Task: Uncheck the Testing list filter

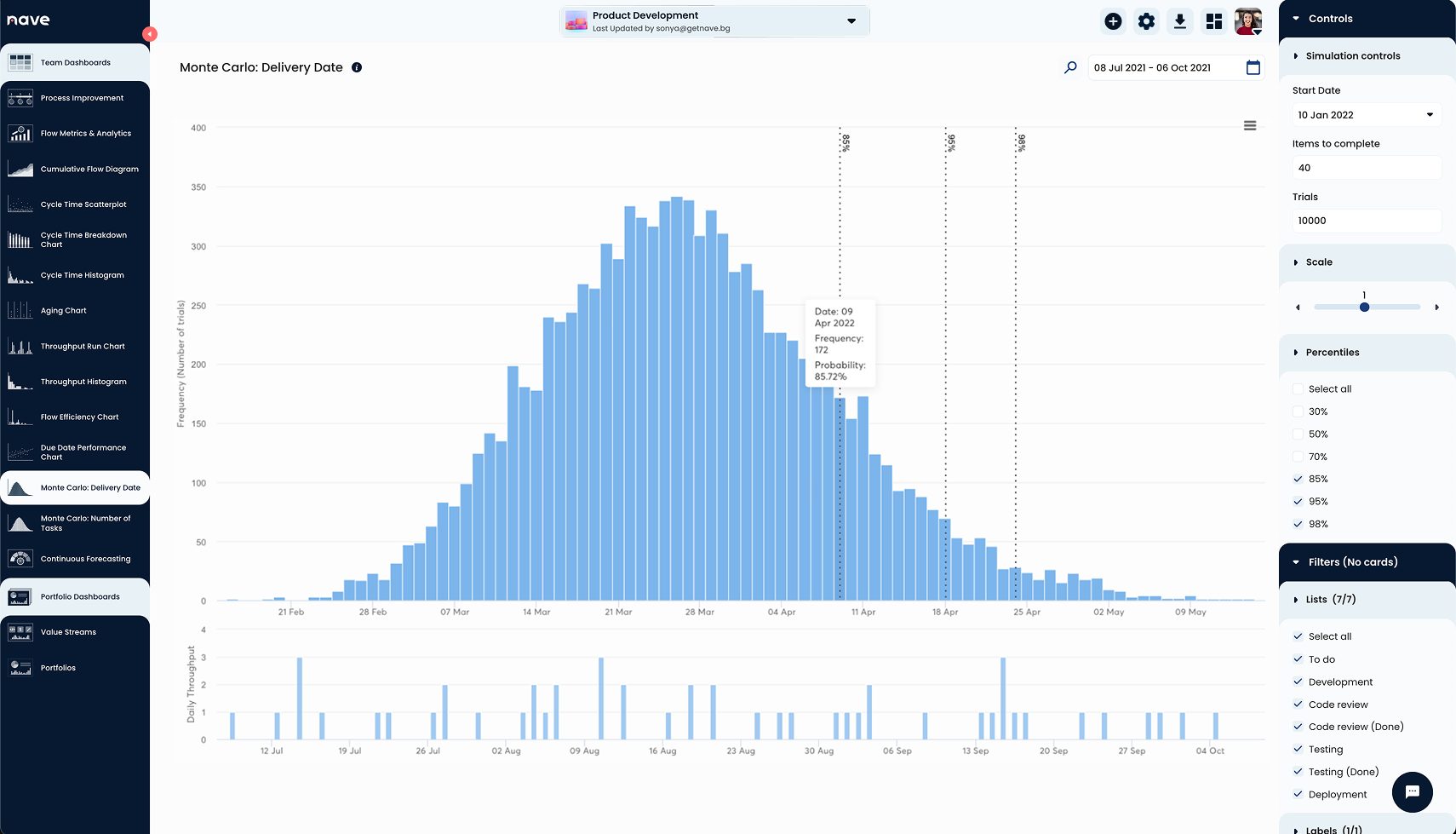Action: [x=1298, y=749]
